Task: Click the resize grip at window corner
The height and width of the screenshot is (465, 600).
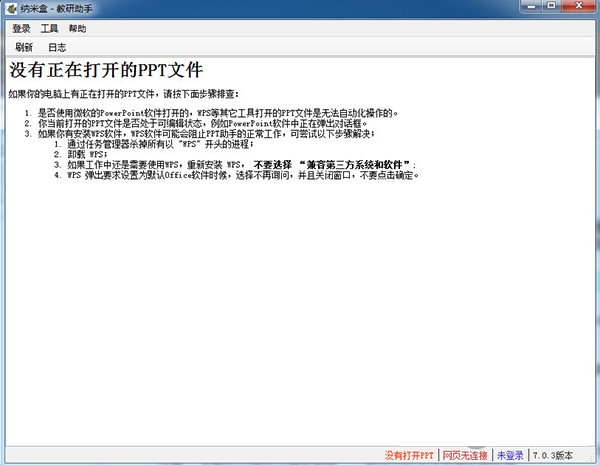Action: (593, 459)
